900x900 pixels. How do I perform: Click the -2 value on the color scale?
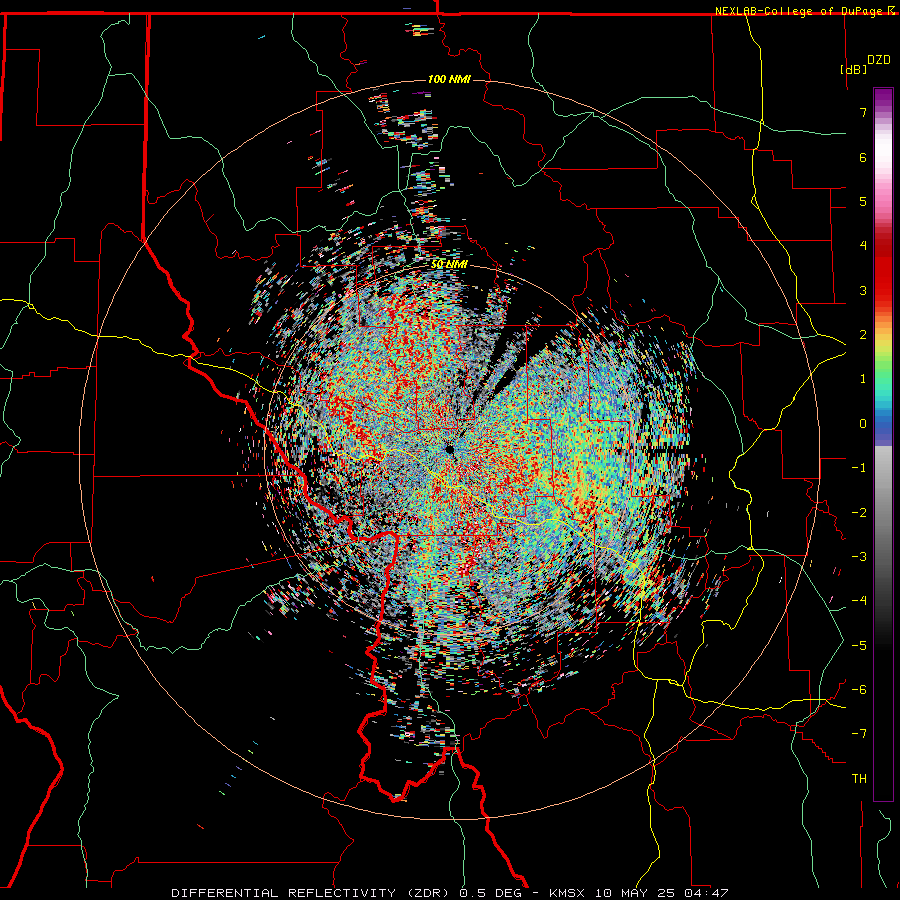point(859,513)
